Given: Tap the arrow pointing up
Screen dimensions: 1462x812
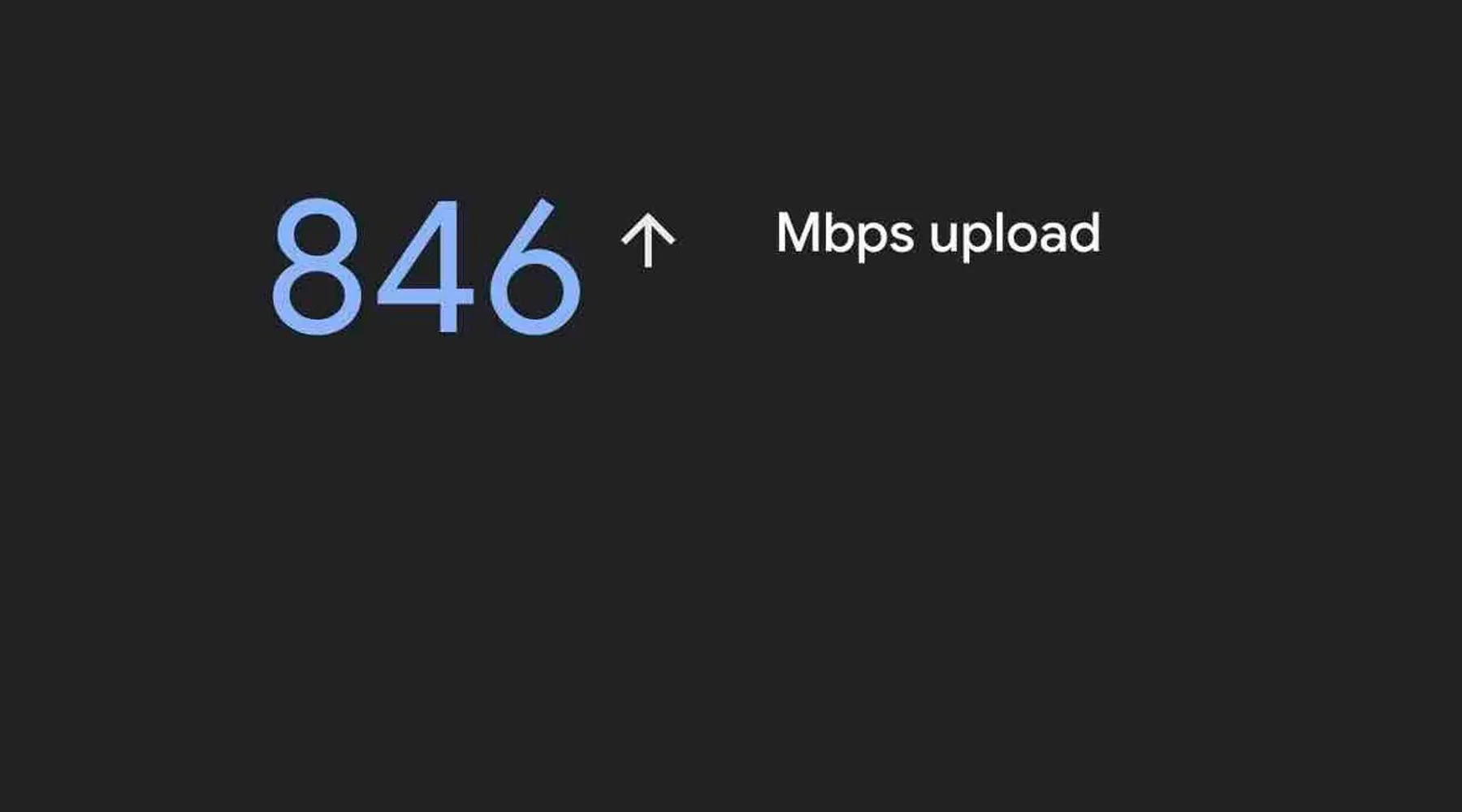Looking at the screenshot, I should [x=648, y=241].
